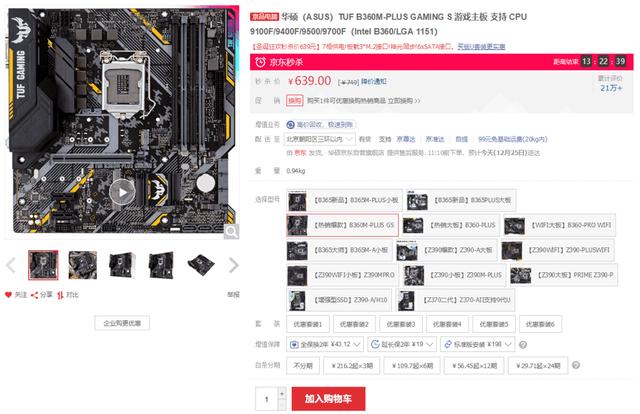This screenshot has width=640, height=414.
Task: Choose the 不分期 no-installment option
Action: (x=303, y=365)
